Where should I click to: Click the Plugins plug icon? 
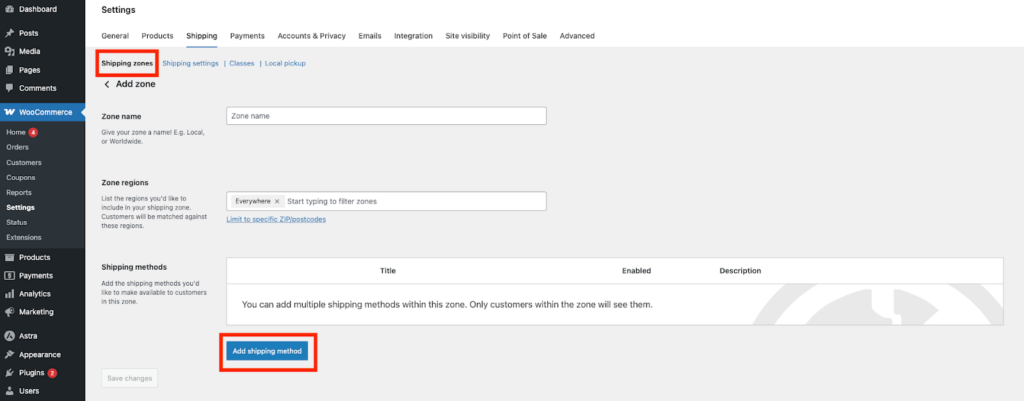tap(10, 373)
